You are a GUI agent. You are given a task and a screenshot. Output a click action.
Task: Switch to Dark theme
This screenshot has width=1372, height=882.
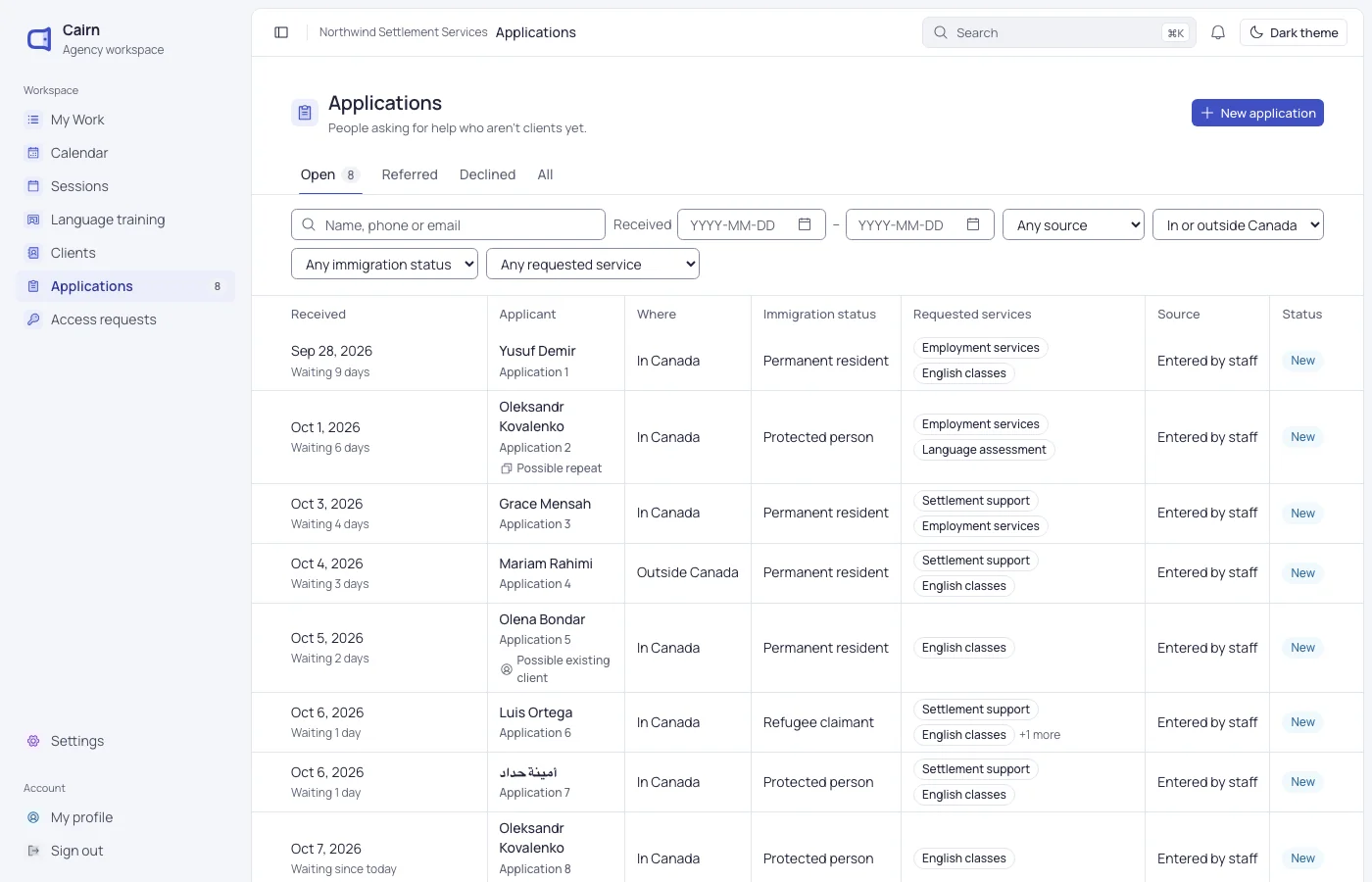point(1294,32)
